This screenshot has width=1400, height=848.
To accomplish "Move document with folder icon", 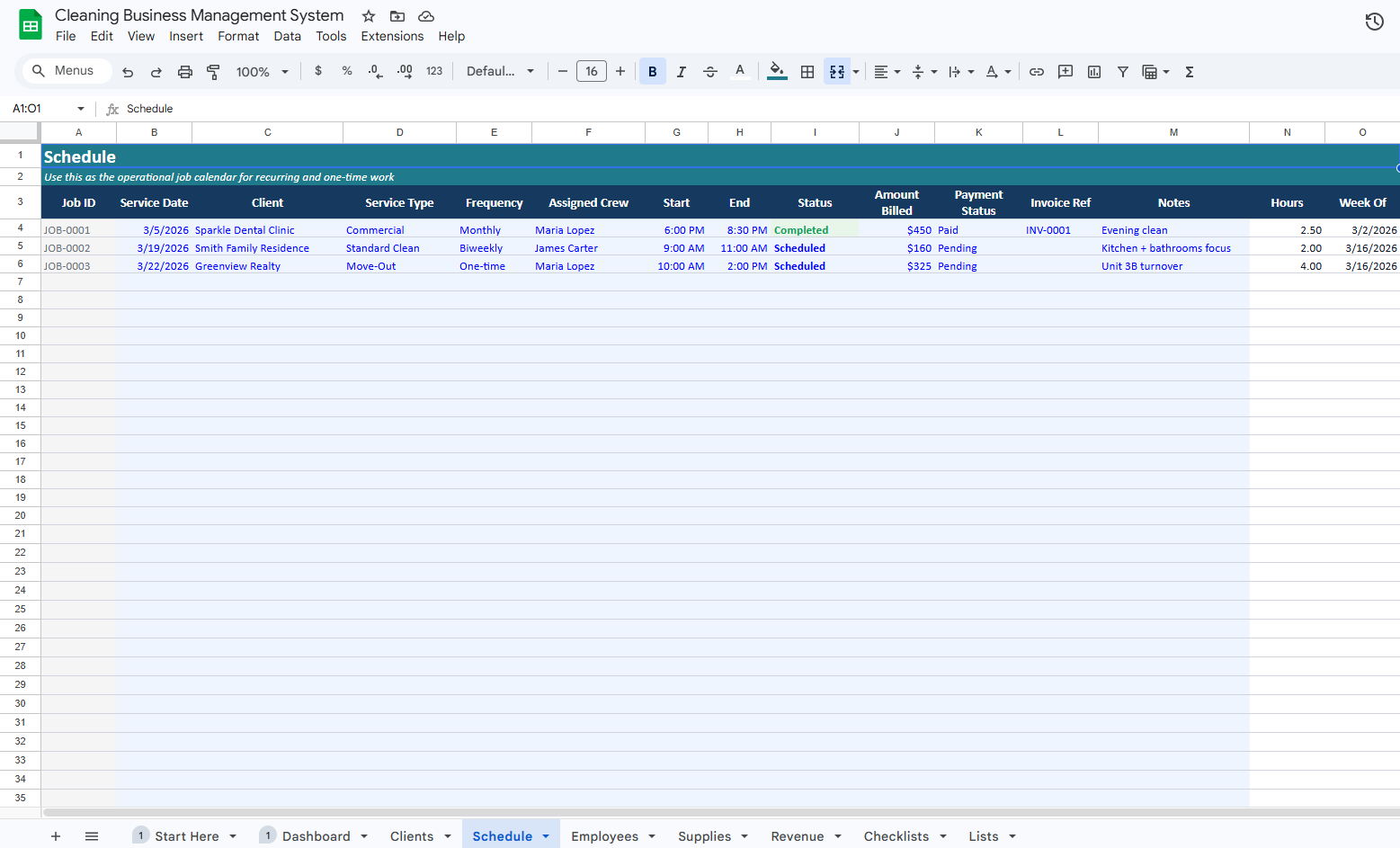I will pos(397,16).
